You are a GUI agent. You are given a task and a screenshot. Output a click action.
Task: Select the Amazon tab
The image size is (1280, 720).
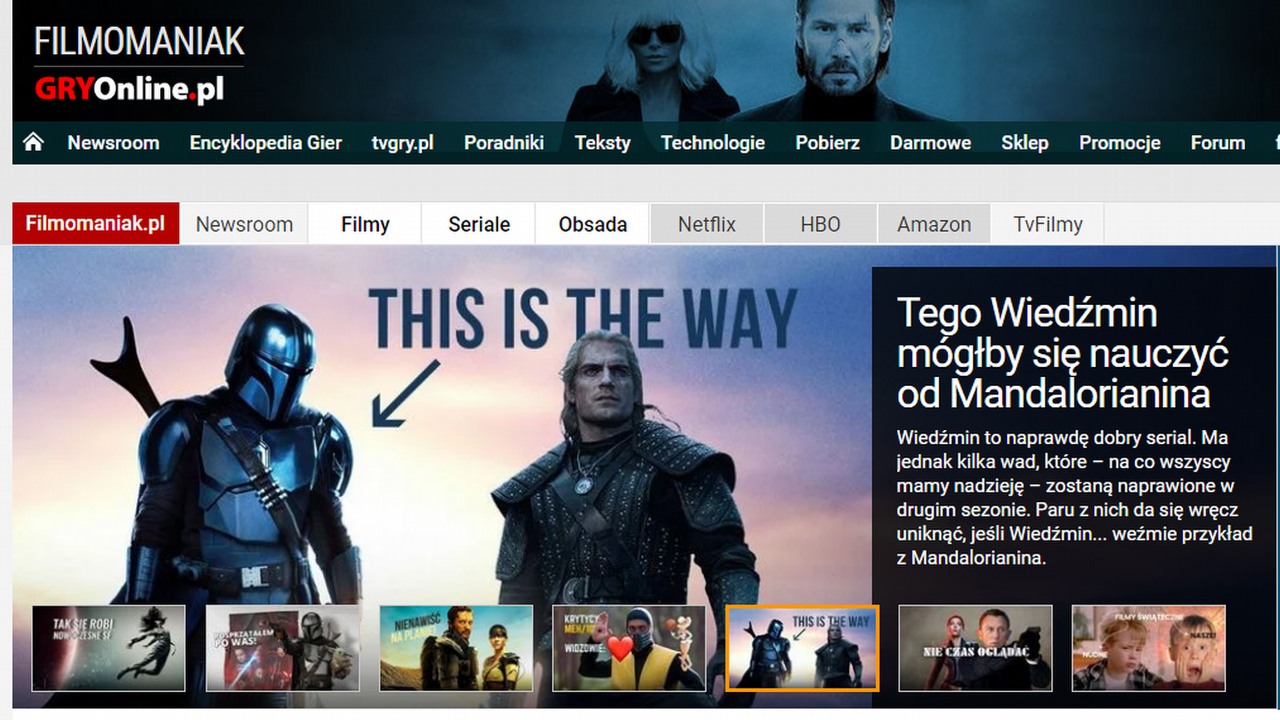[933, 224]
